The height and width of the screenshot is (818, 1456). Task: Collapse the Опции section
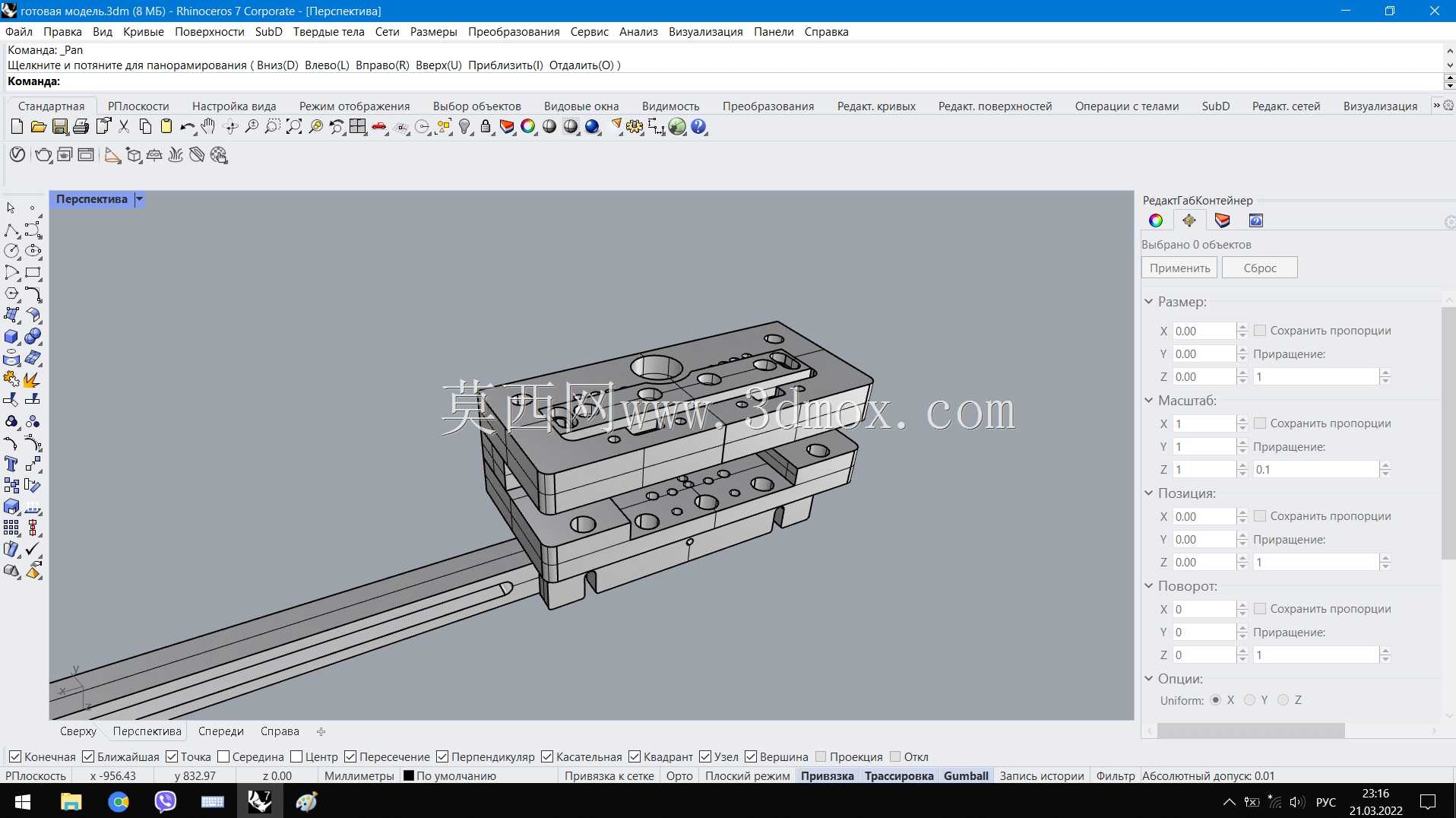point(1149,679)
